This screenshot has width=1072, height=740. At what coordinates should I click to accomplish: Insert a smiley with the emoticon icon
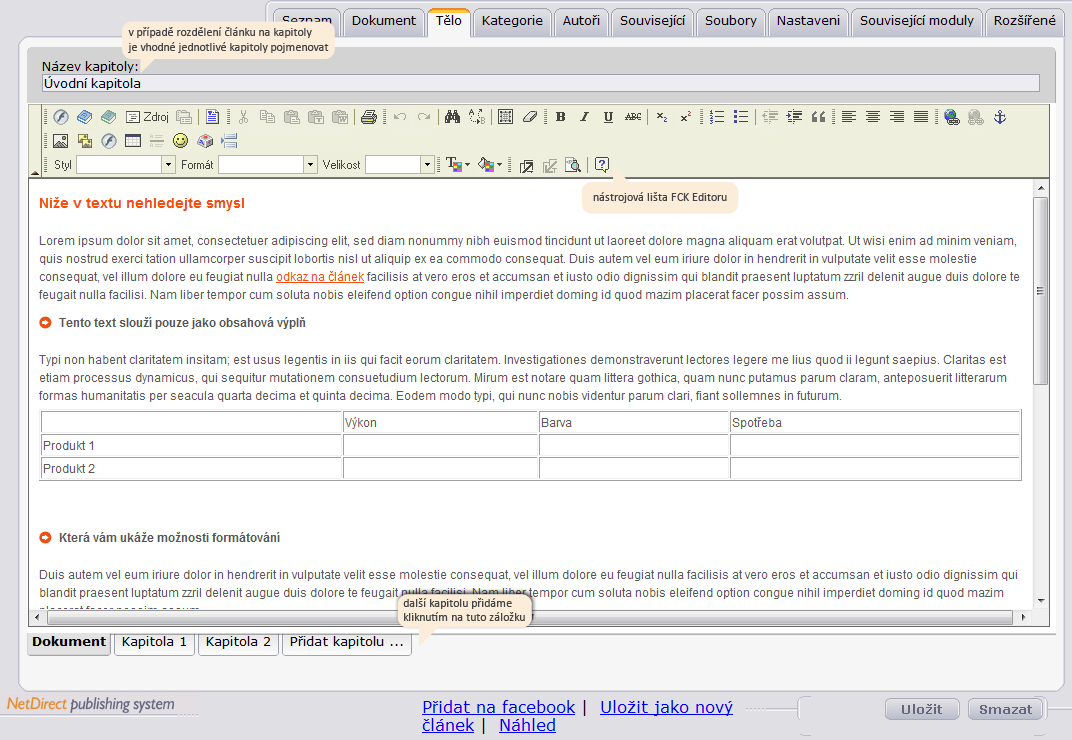(180, 141)
